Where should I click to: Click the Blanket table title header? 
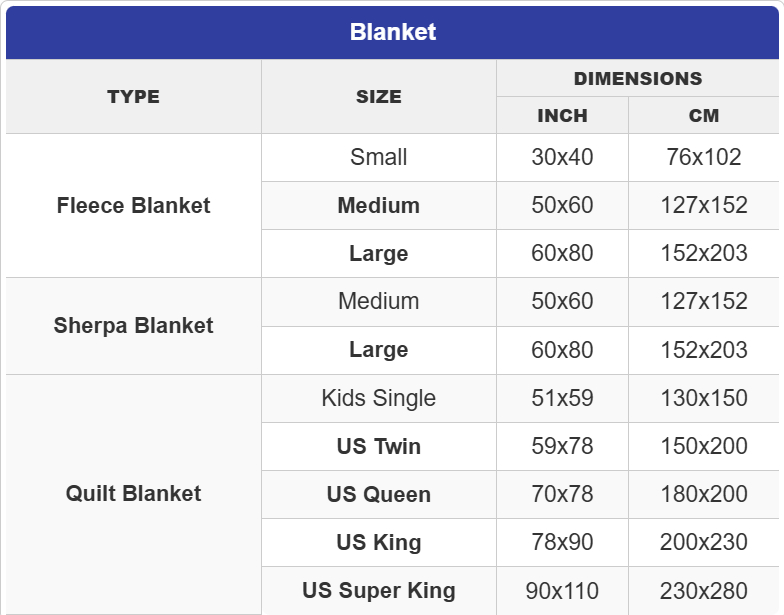point(392,32)
